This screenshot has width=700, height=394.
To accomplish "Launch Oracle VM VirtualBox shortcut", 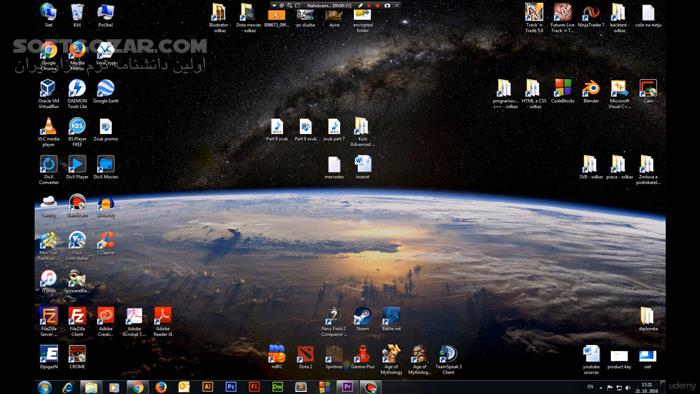I will pos(48,93).
